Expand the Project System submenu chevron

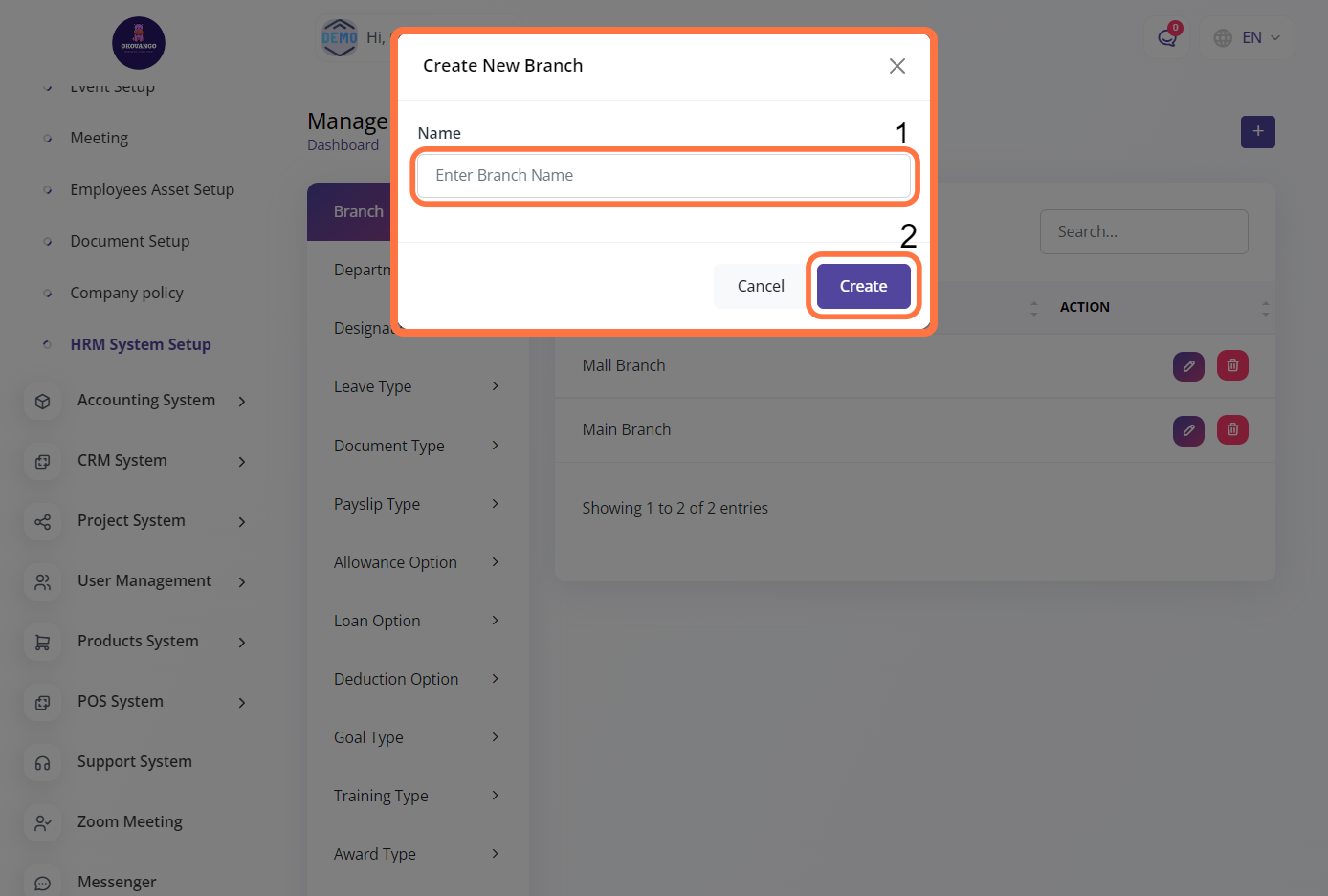pos(242,522)
